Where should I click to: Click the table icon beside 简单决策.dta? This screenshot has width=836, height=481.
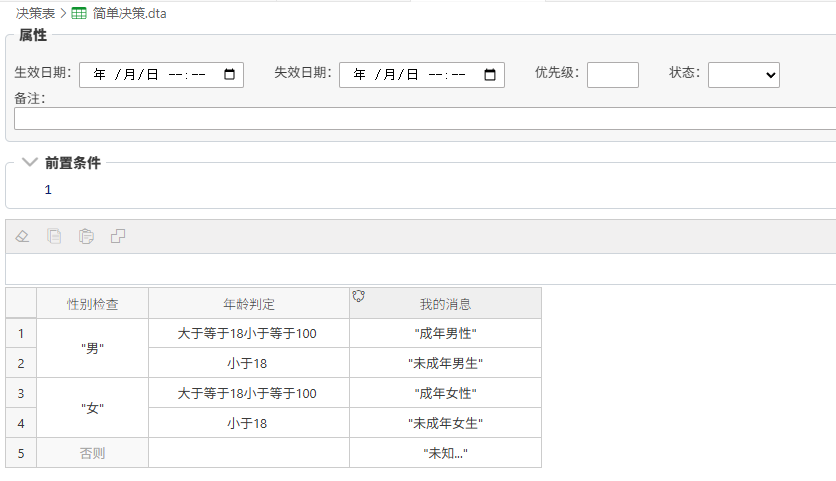79,13
